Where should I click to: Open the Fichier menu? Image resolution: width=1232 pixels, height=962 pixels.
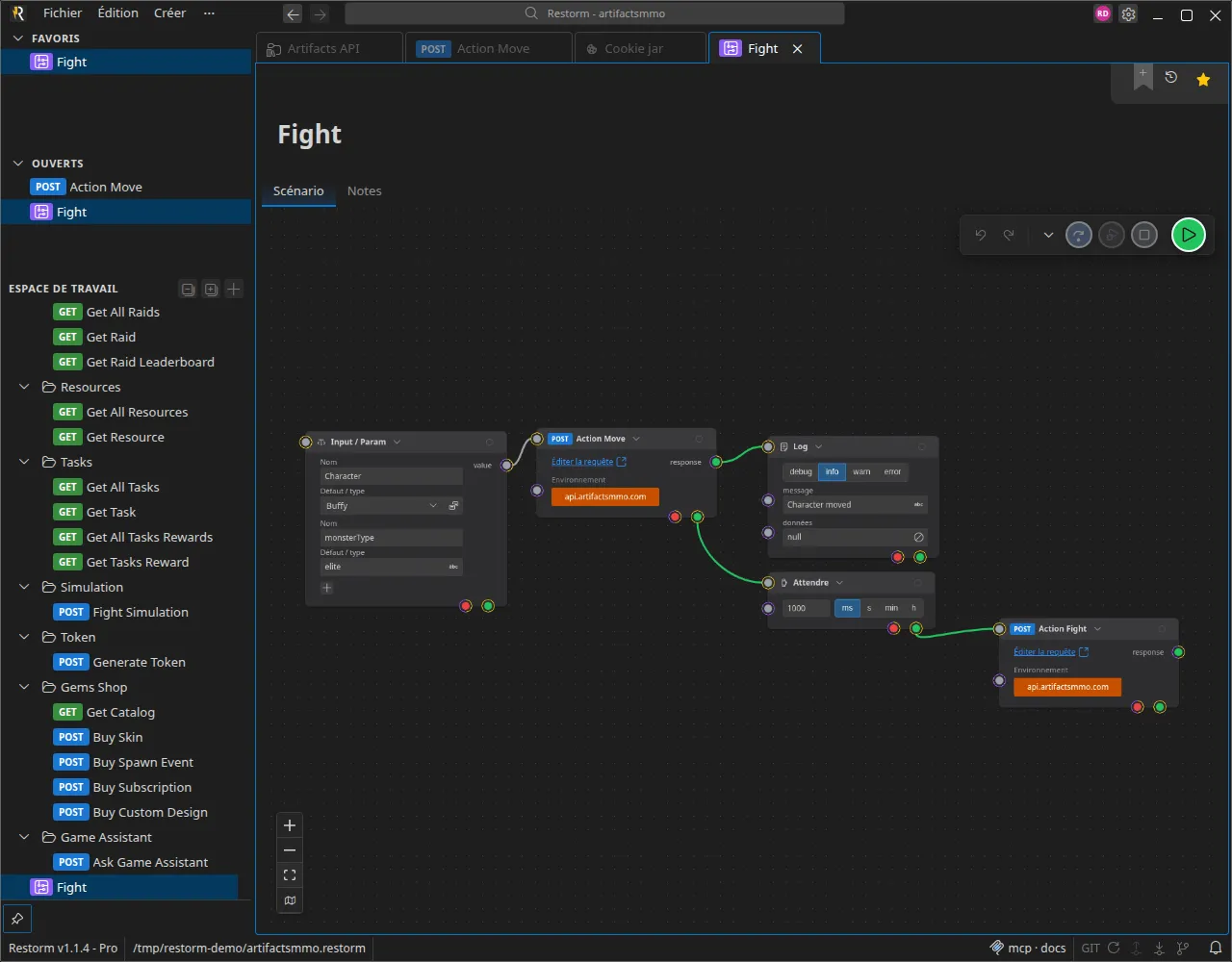point(63,13)
